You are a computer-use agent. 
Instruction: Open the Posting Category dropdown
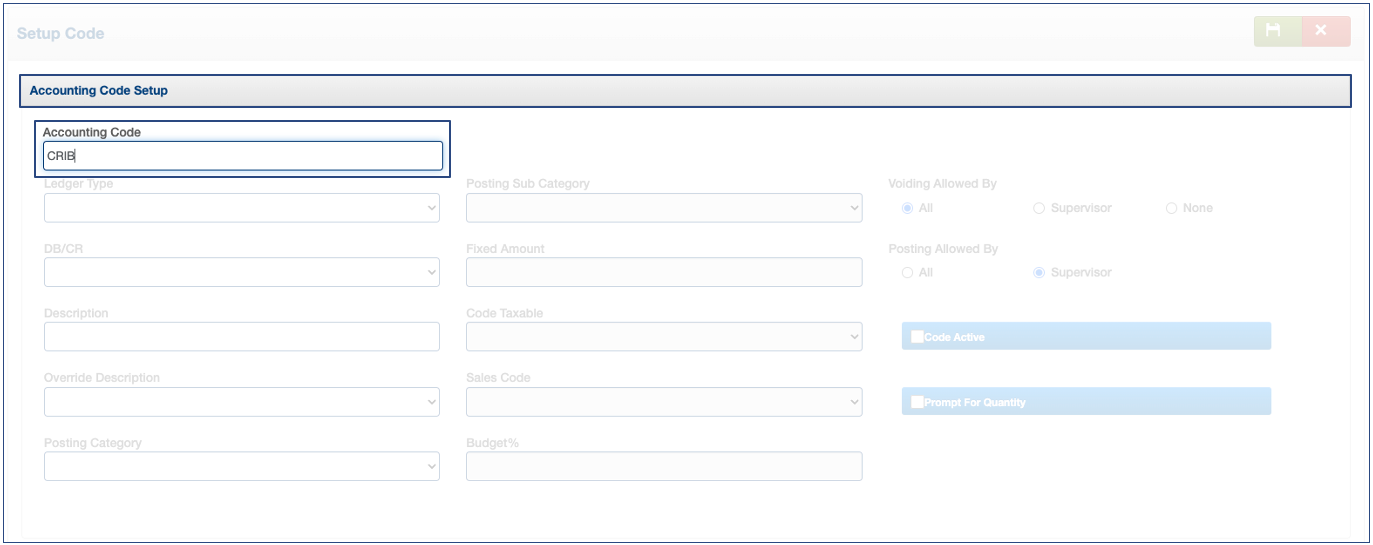pyautogui.click(x=241, y=467)
